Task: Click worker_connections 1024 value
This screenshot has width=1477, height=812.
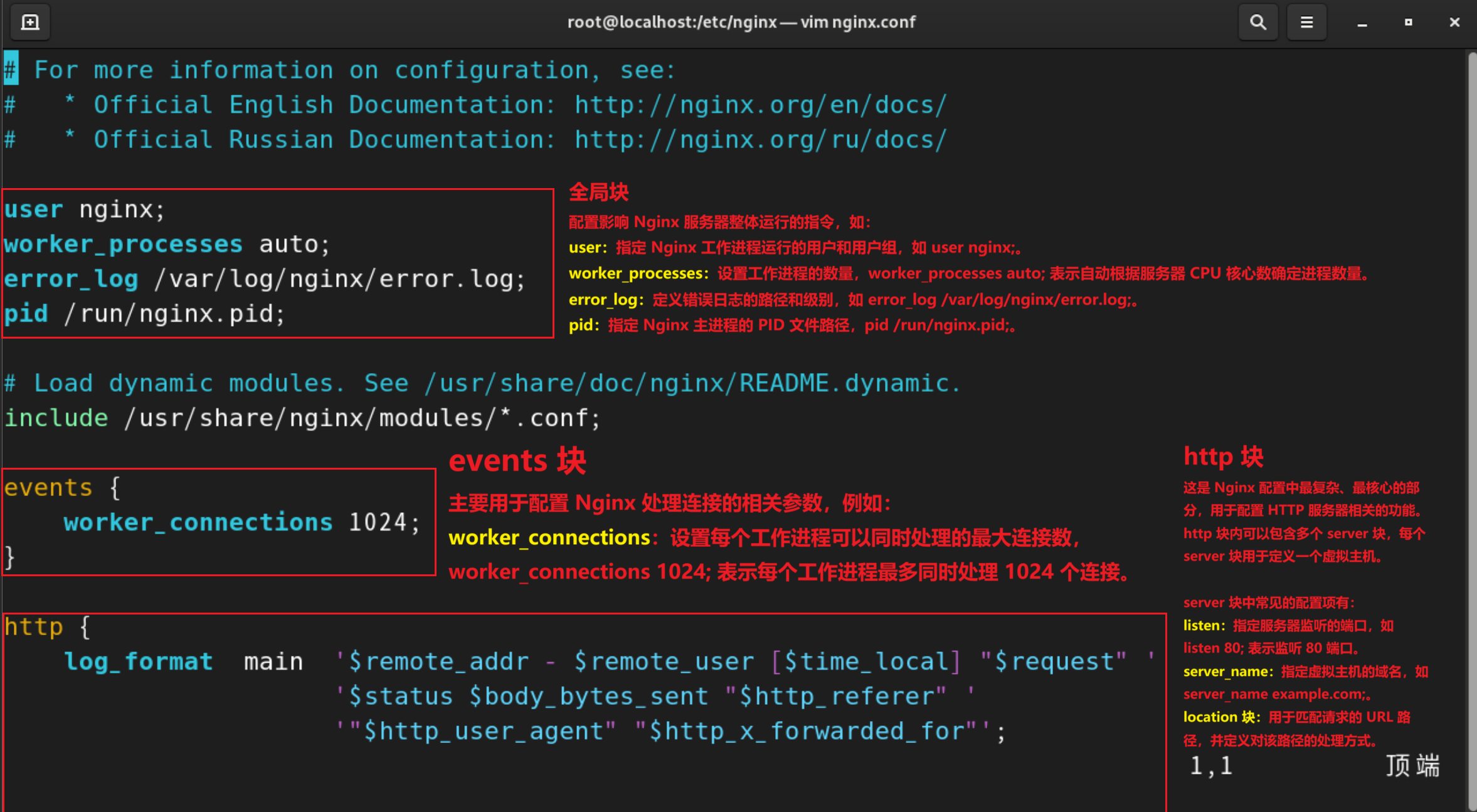Action: 378,522
